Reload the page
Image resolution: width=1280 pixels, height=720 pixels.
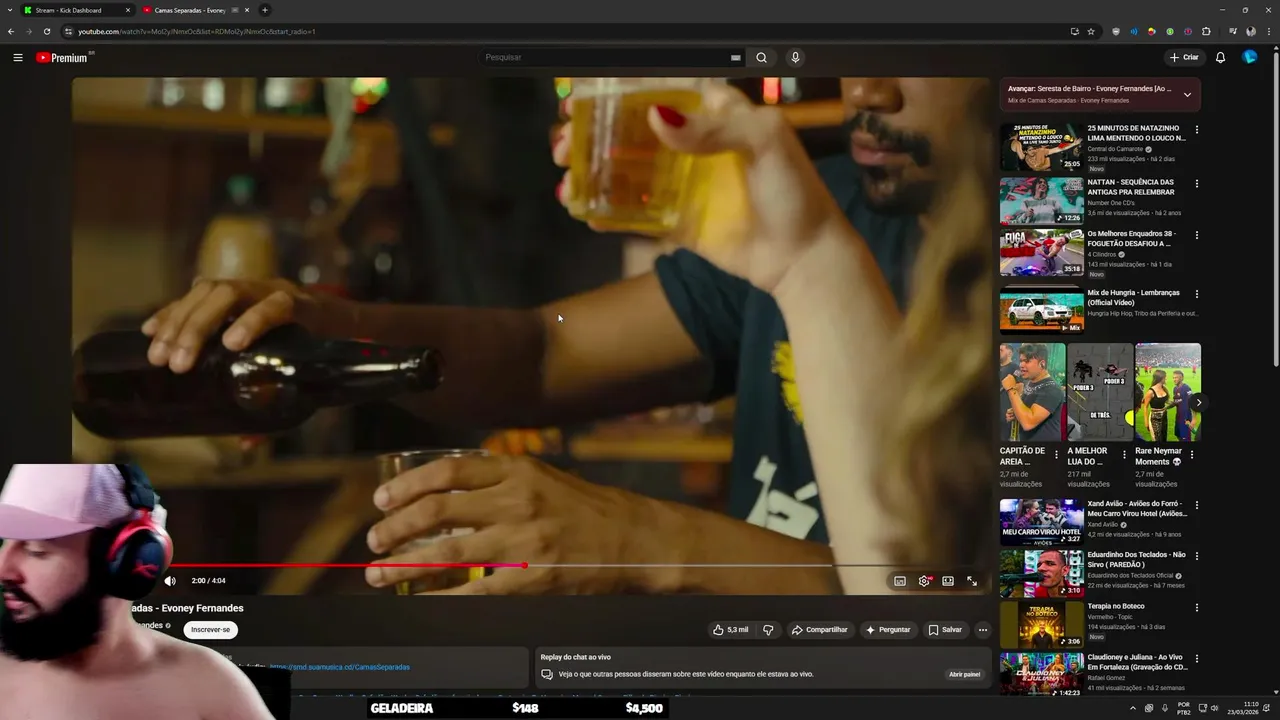(47, 31)
